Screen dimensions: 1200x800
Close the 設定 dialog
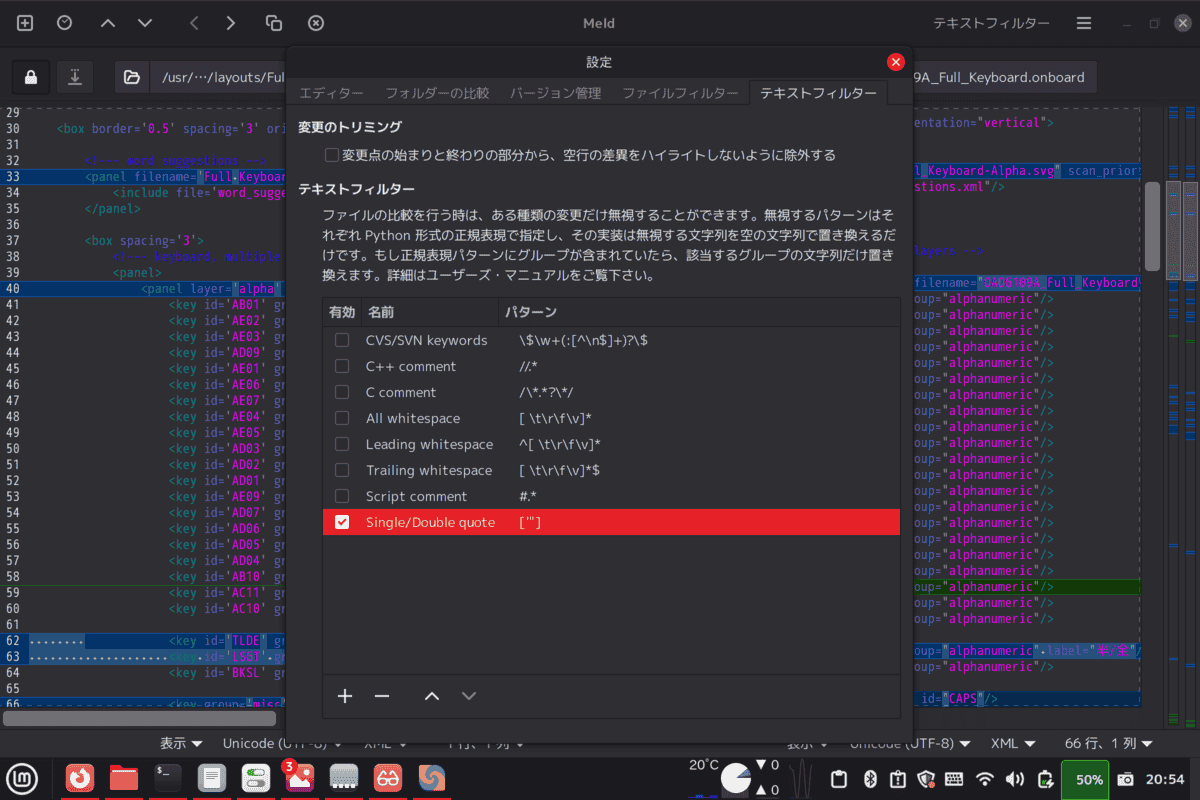click(896, 62)
